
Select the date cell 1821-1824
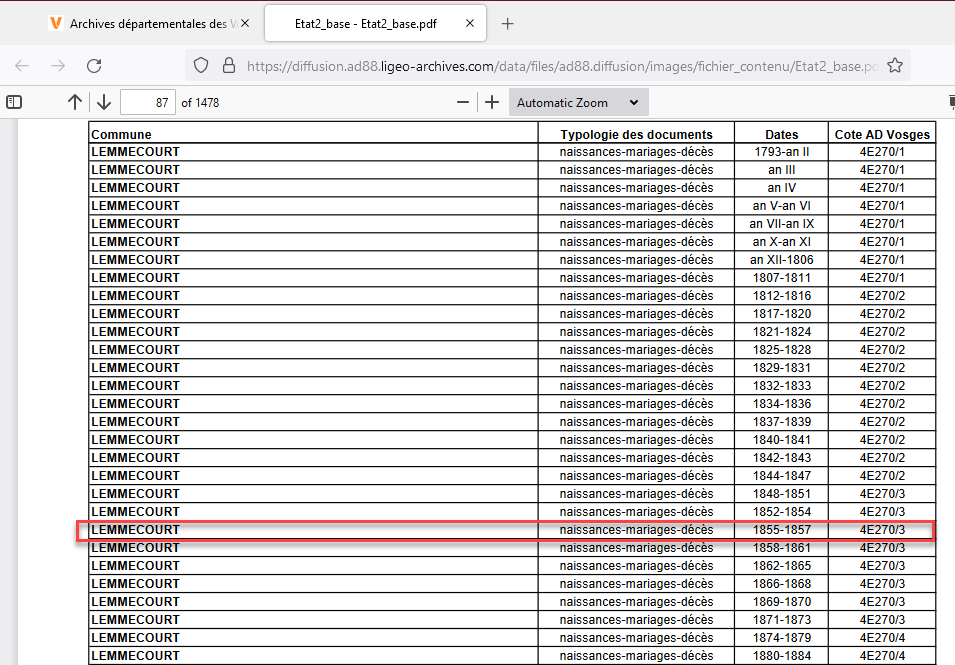[x=781, y=332]
